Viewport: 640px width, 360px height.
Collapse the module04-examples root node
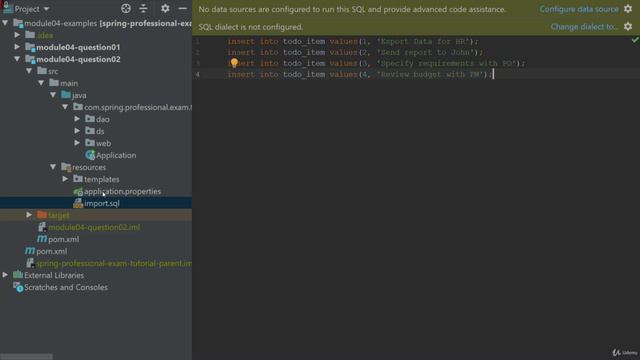(x=5, y=23)
